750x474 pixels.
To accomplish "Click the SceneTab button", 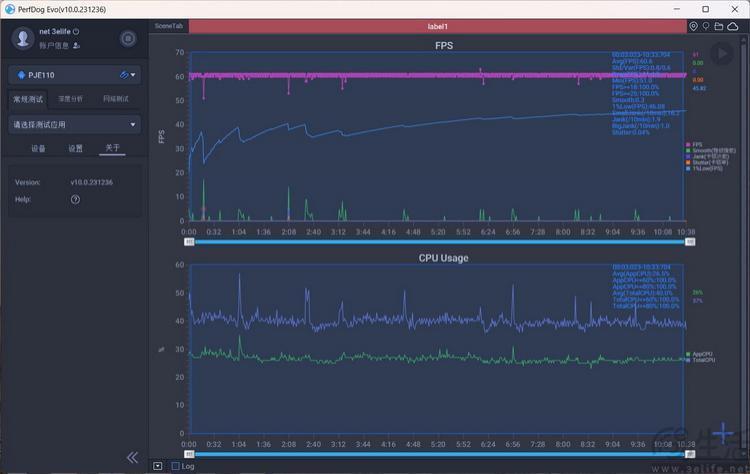I will (x=168, y=26).
